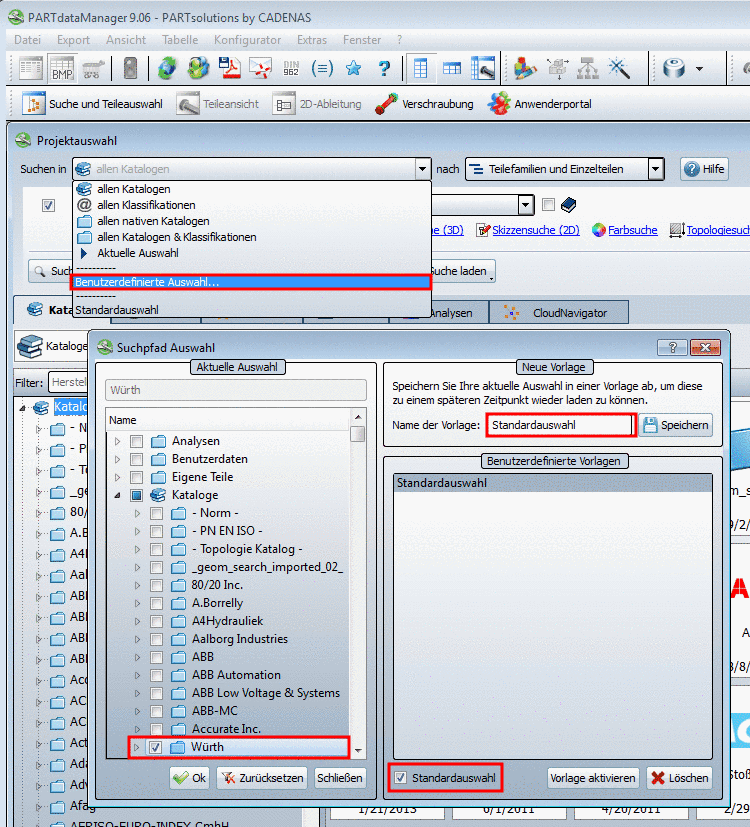
Task: Click the PDF export toolbar icon
Action: (229, 69)
